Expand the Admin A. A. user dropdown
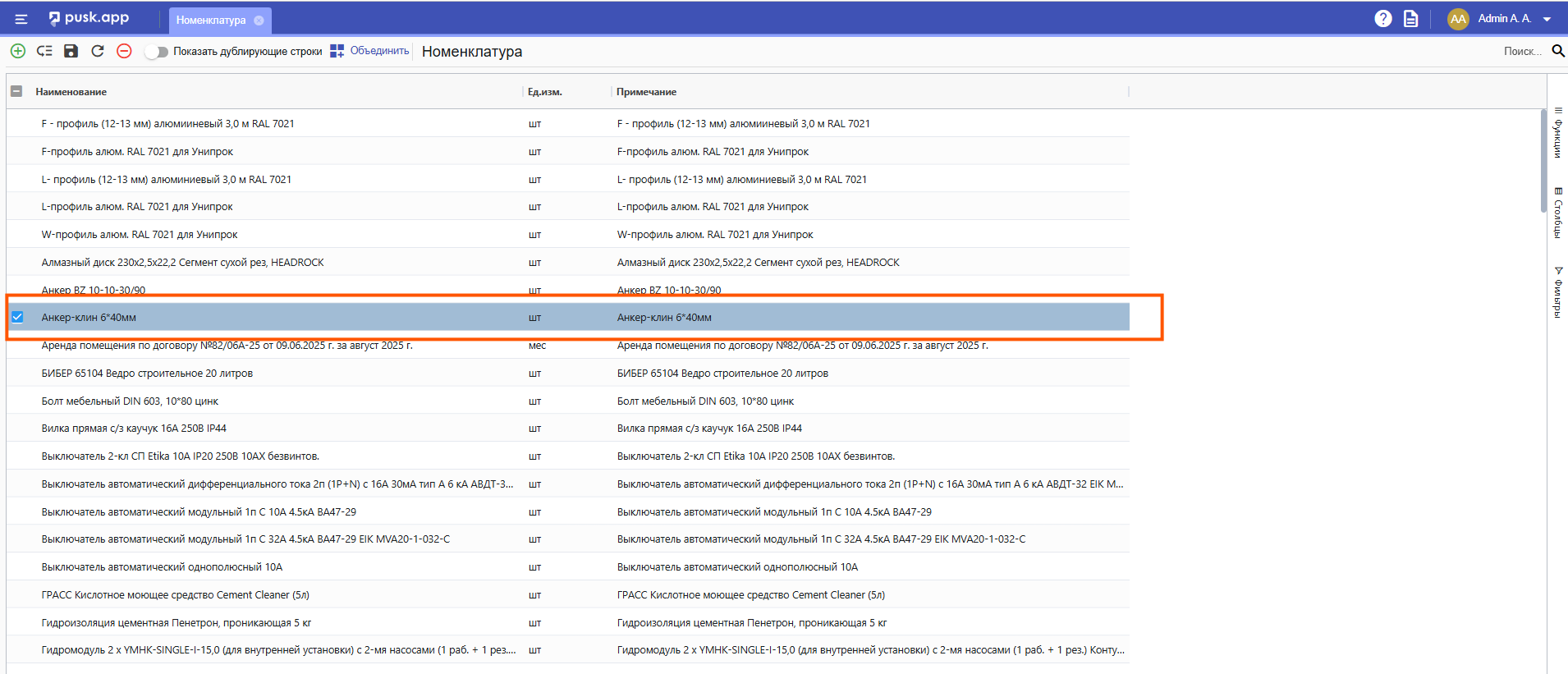 pos(1547,19)
